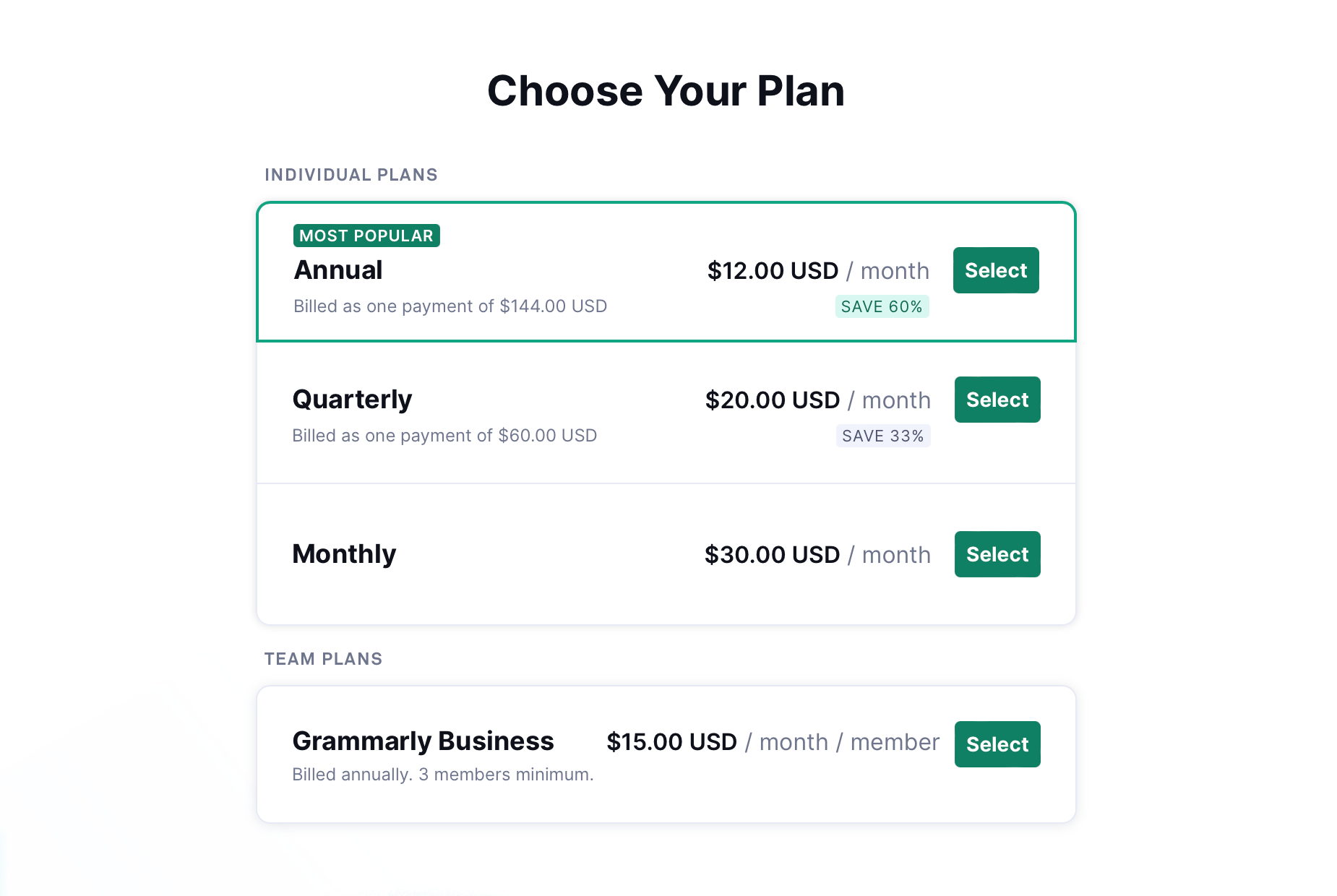Click the 3 members minimum note
The height and width of the screenshot is (896, 1337).
pos(442,775)
